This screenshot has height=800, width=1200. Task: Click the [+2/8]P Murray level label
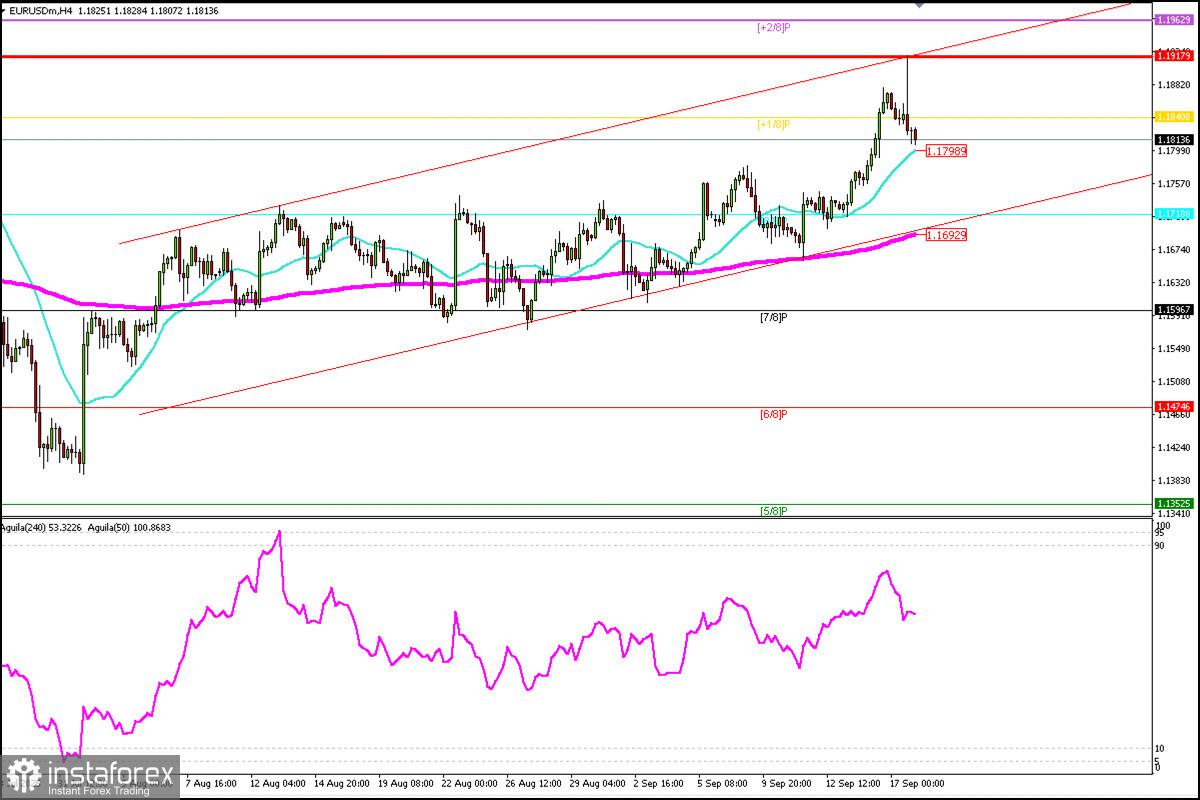(774, 28)
